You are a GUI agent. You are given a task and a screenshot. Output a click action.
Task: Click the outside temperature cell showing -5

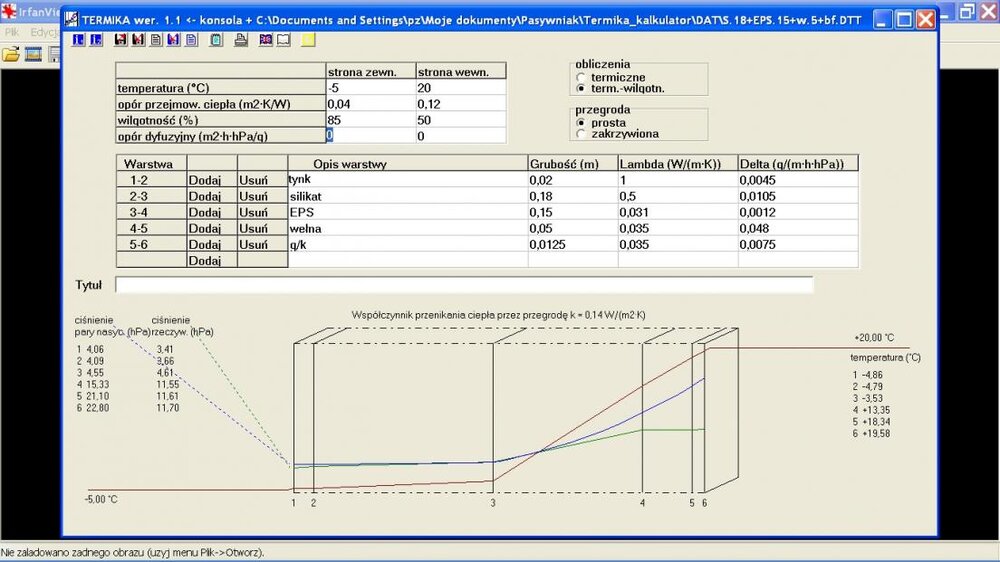pyautogui.click(x=370, y=88)
